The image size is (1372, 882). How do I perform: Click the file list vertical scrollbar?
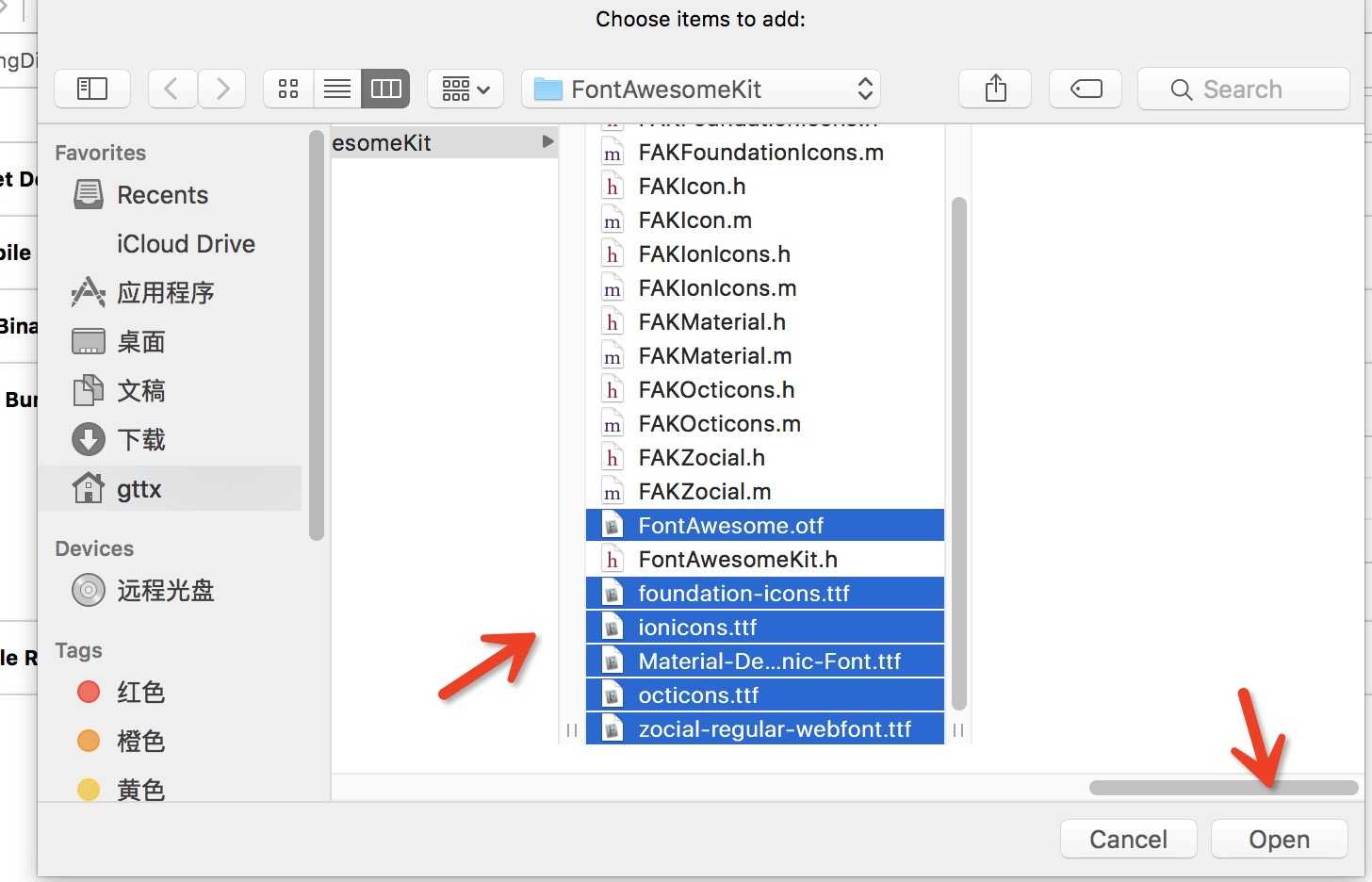click(959, 453)
